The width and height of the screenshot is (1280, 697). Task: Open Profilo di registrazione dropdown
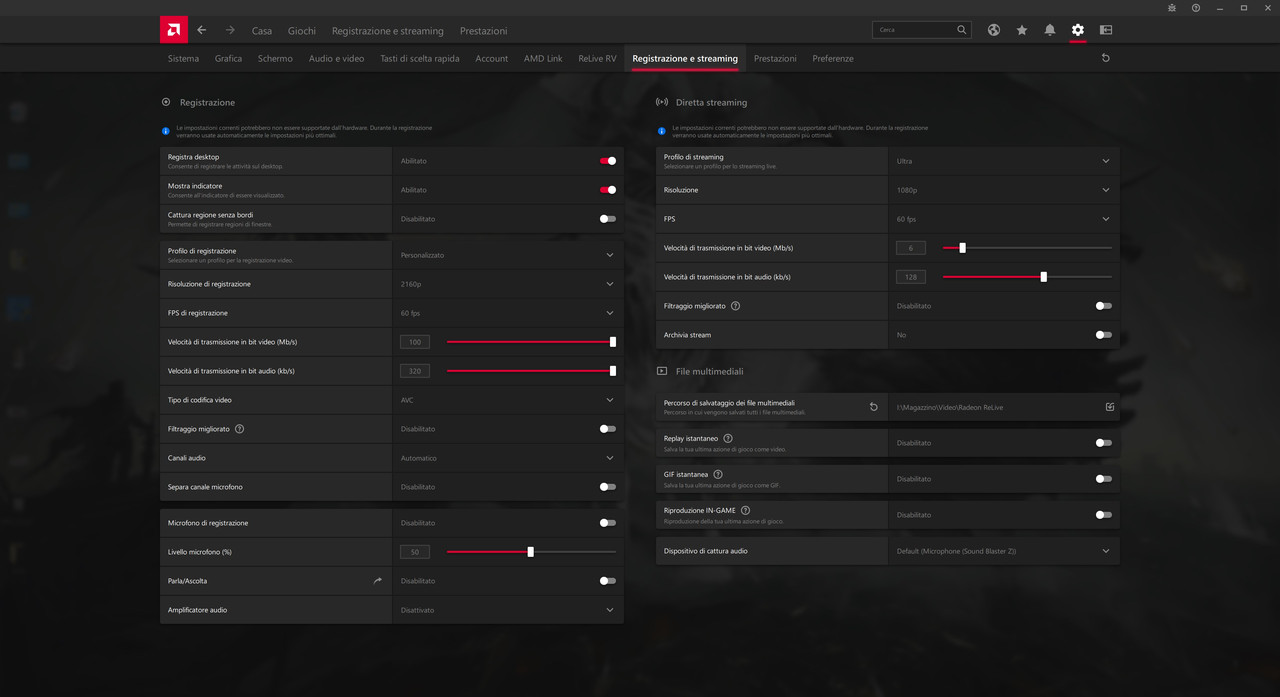508,255
